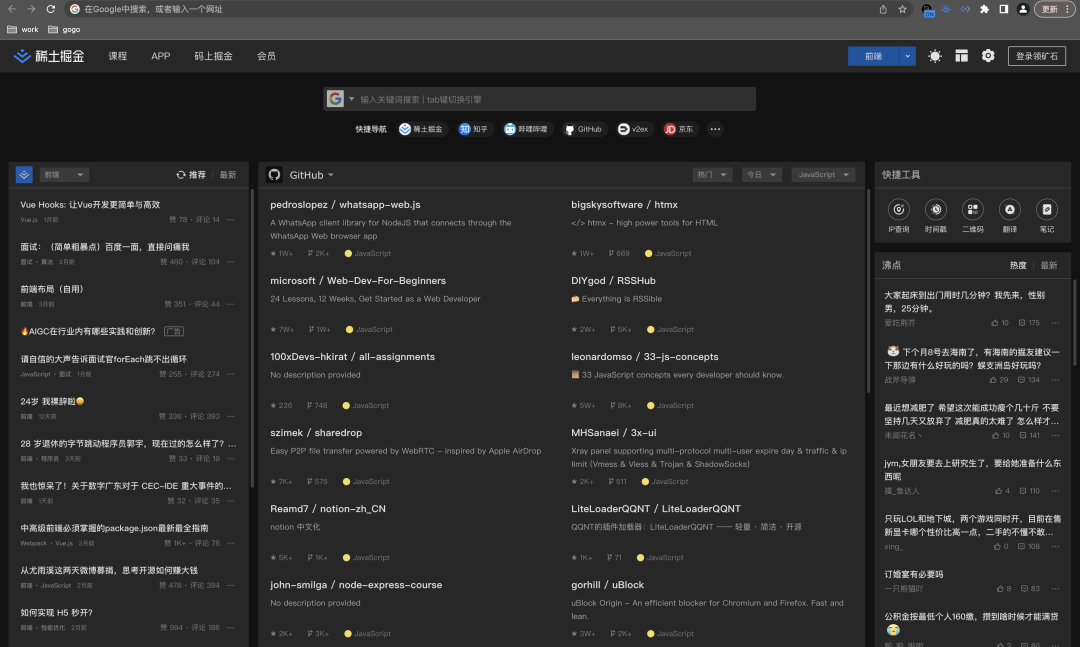Bookmark this page with the star icon

[902, 9]
